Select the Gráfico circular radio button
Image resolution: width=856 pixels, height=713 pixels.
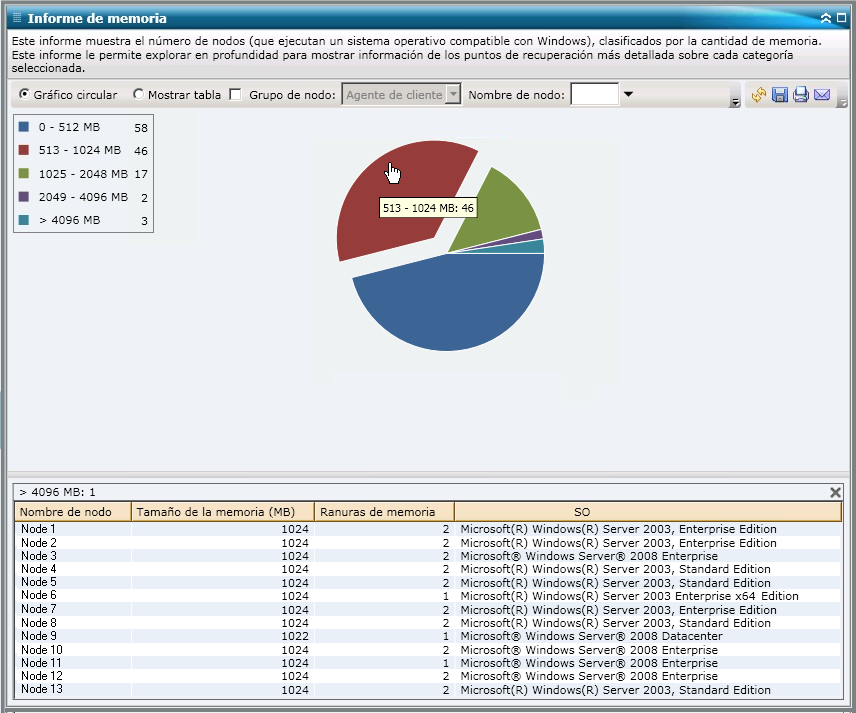pyautogui.click(x=24, y=95)
